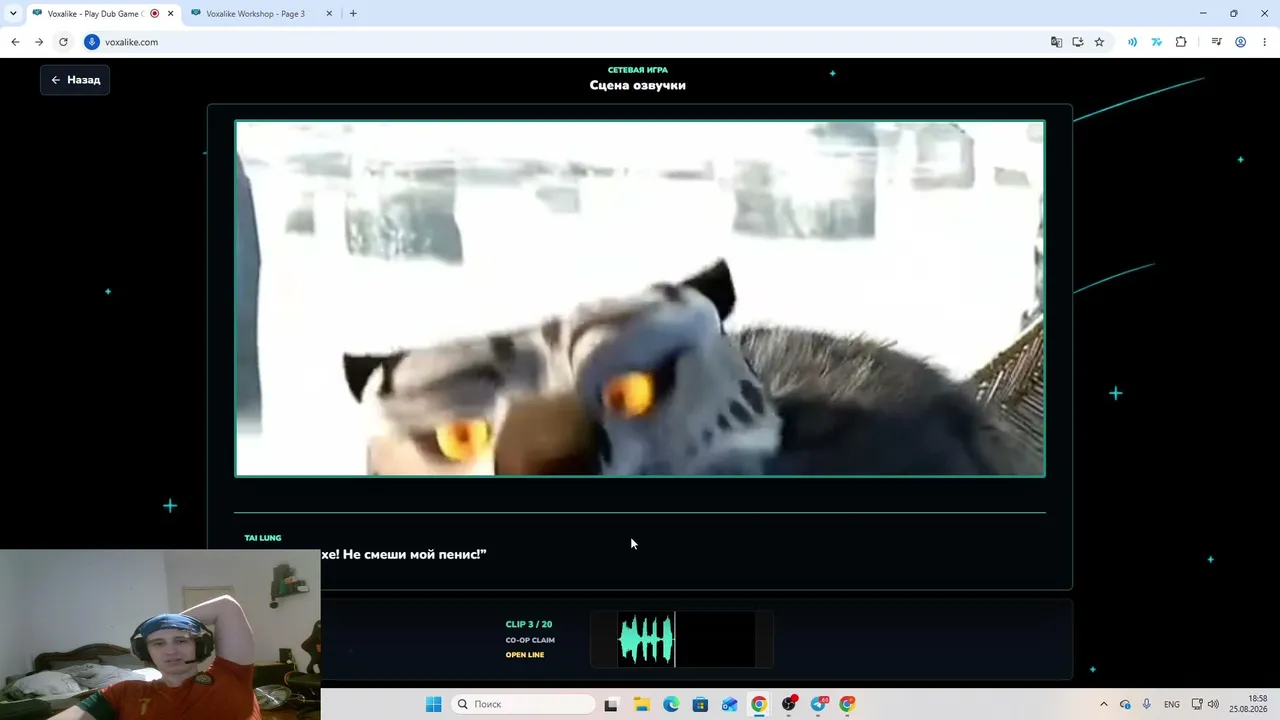This screenshot has height=720, width=1280.
Task: Open File Explorer from the taskbar
Action: click(x=641, y=704)
